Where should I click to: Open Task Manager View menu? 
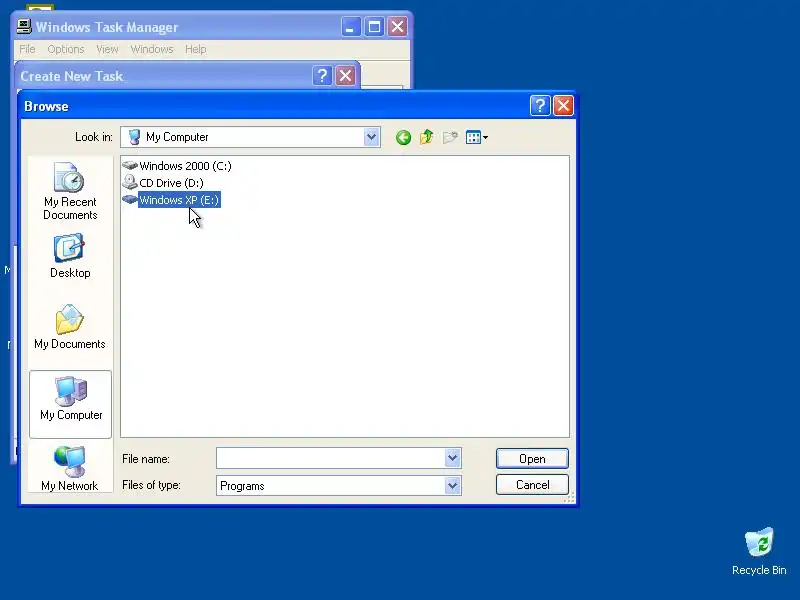point(107,49)
